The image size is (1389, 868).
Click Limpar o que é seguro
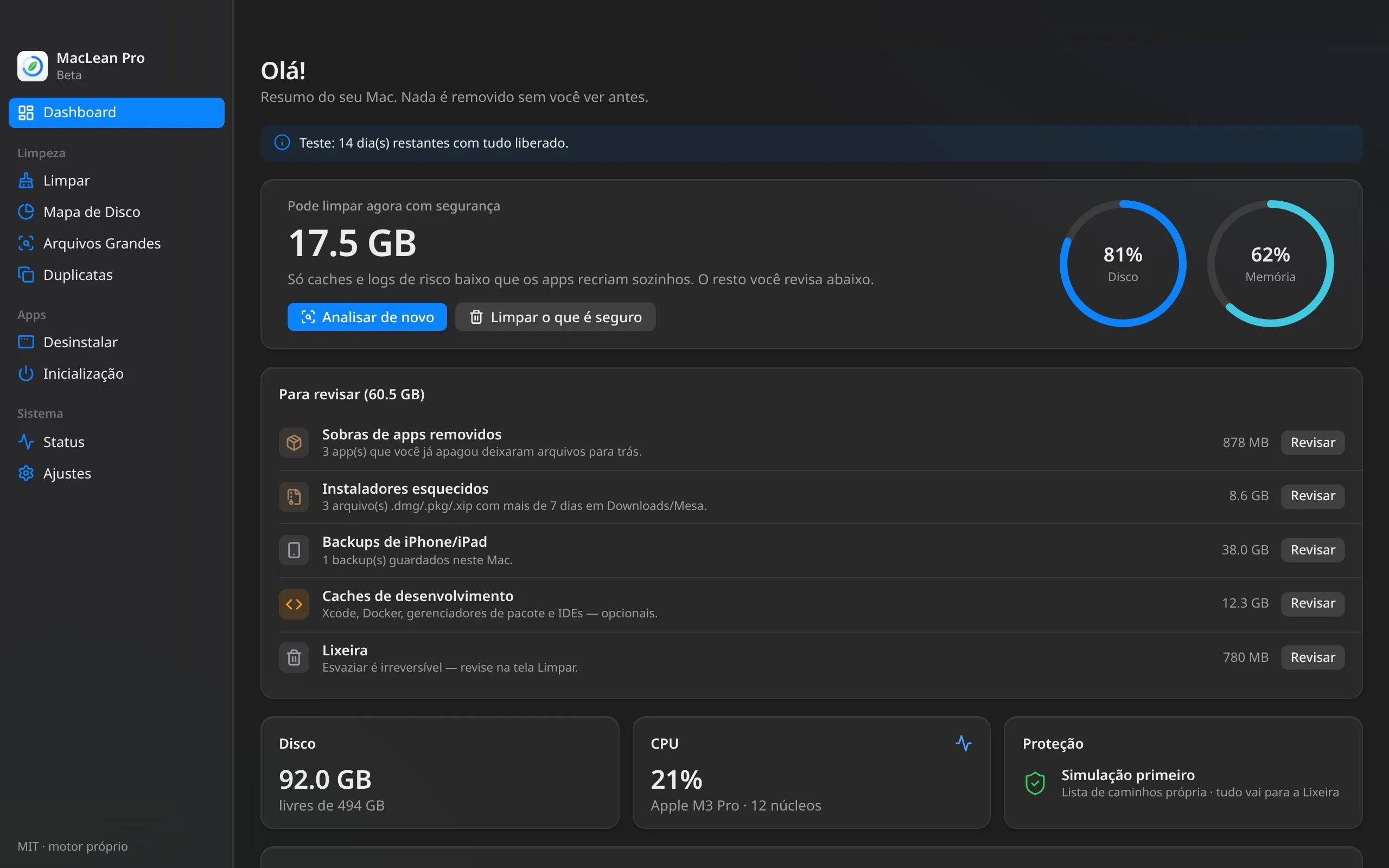(x=555, y=317)
